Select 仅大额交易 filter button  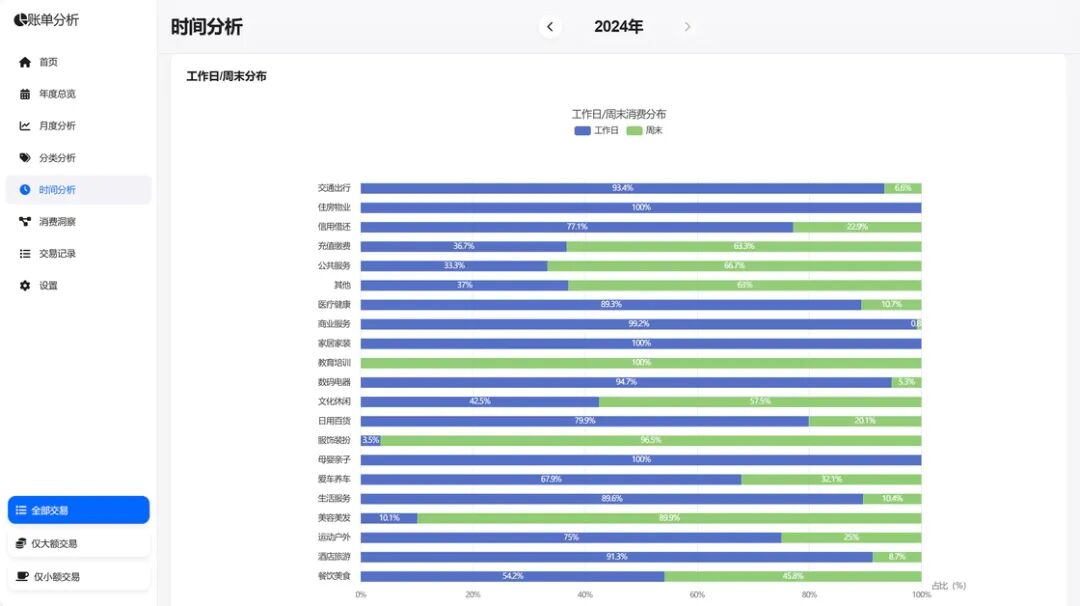[x=79, y=543]
